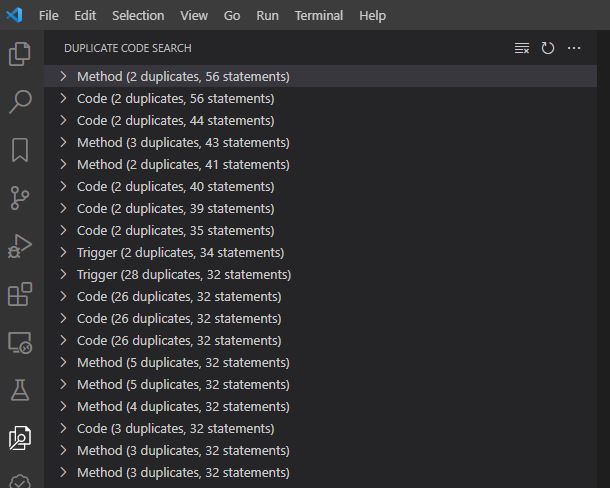Viewport: 610px width, 488px height.
Task: Open the Run and Debug view
Action: tap(19, 246)
